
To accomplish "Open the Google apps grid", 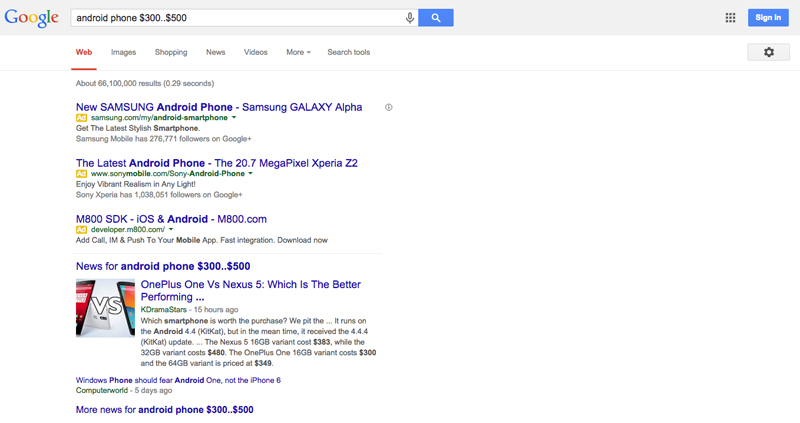I will (731, 18).
